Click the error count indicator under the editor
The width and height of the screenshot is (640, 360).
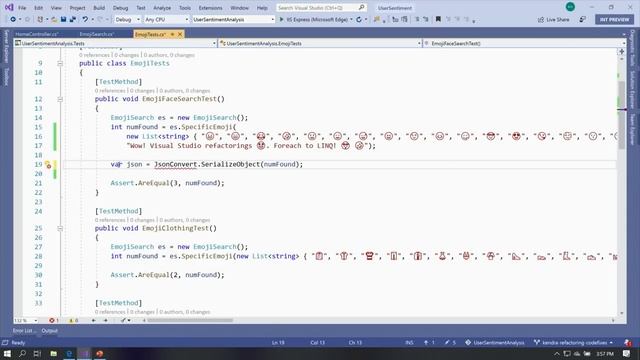pos(53,320)
